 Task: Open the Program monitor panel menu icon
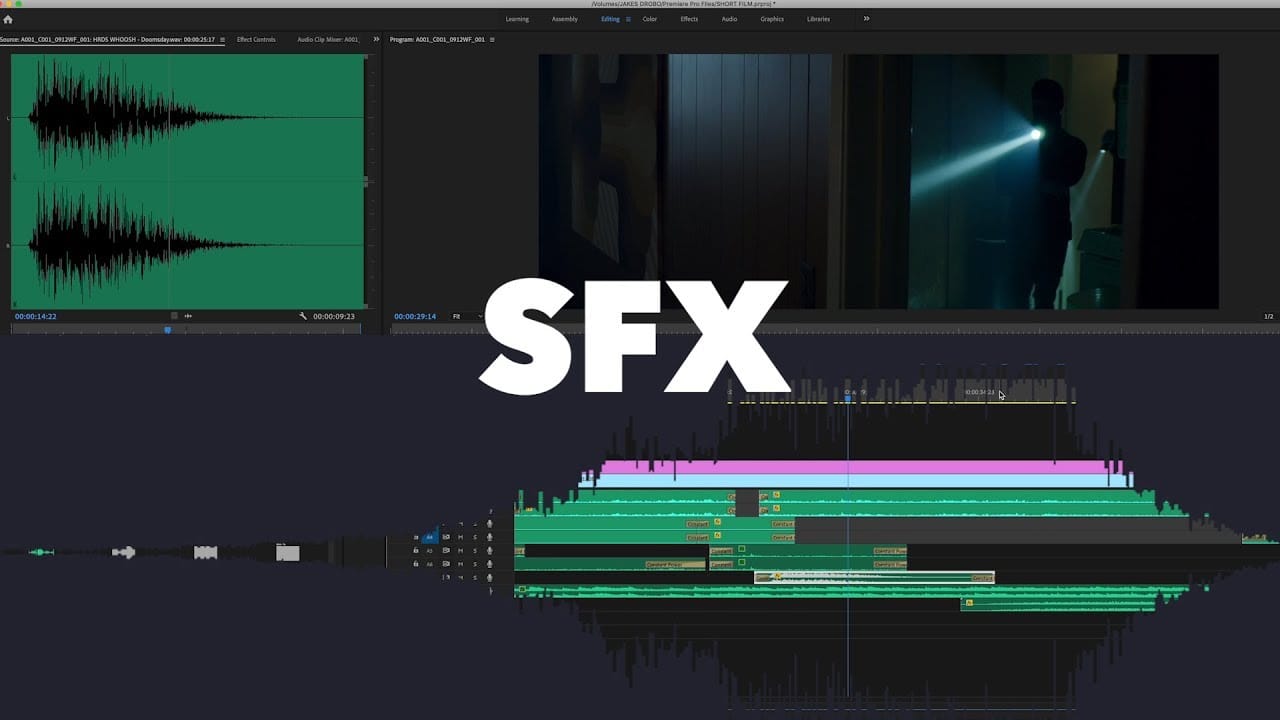[x=490, y=39]
